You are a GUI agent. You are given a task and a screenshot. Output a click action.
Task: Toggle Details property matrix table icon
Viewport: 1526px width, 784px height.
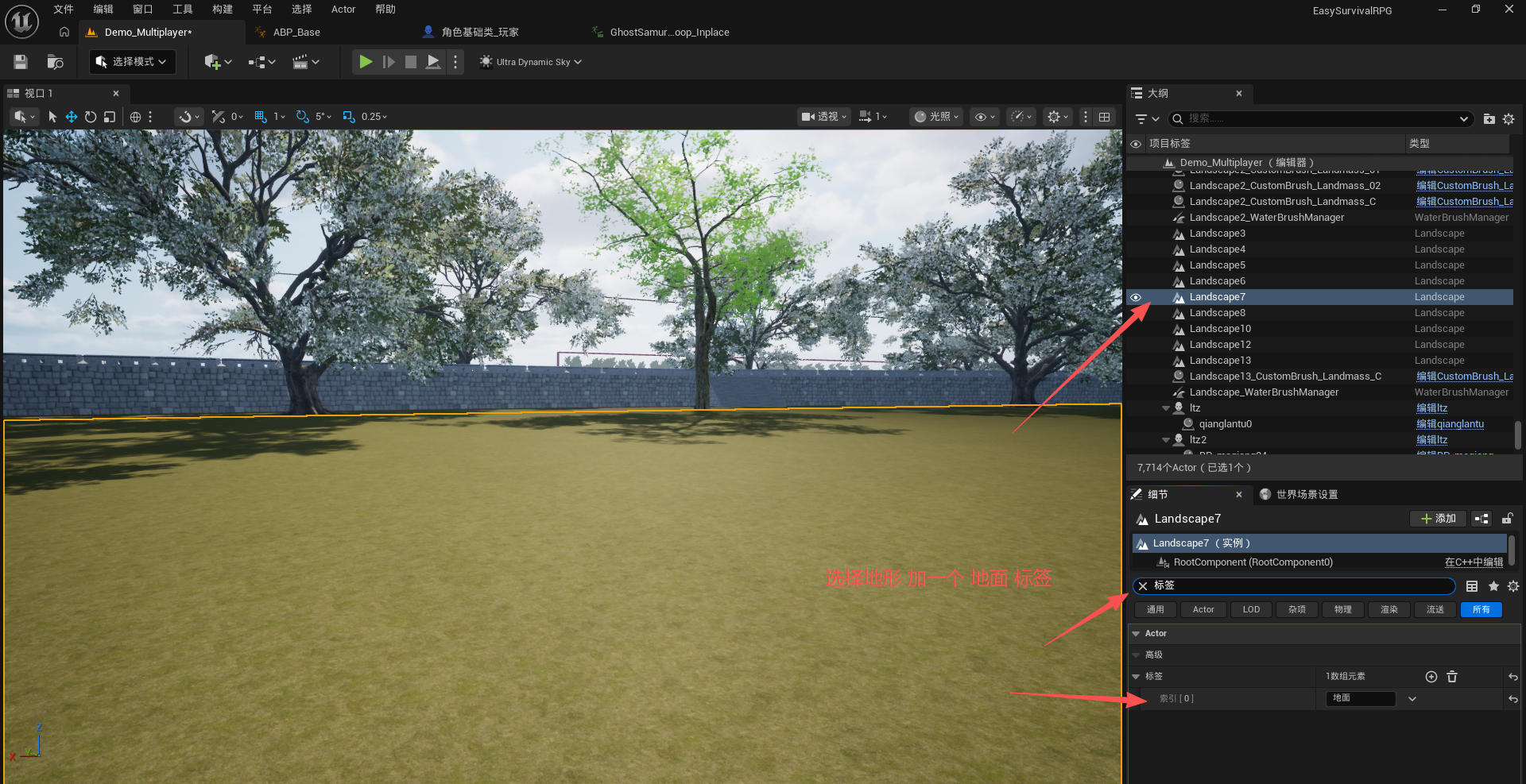click(1472, 586)
